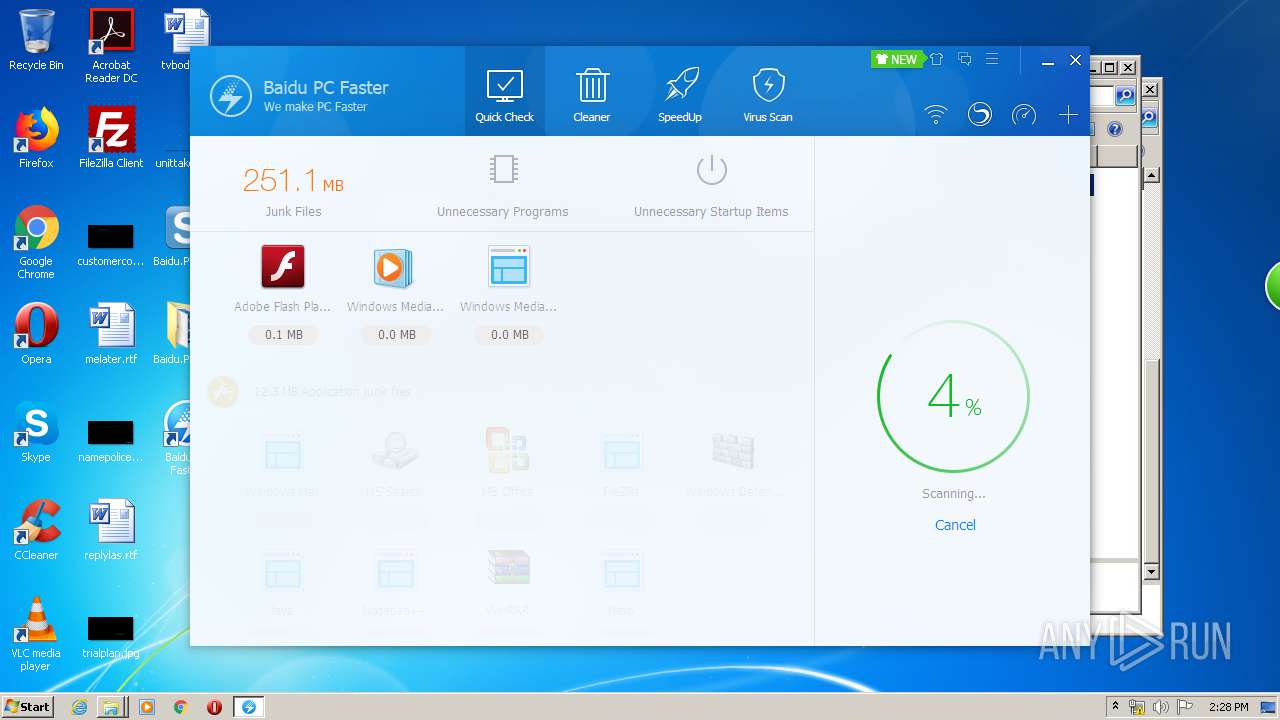Switch to the Cleaner tab
This screenshot has height=720, width=1280.
[592, 94]
